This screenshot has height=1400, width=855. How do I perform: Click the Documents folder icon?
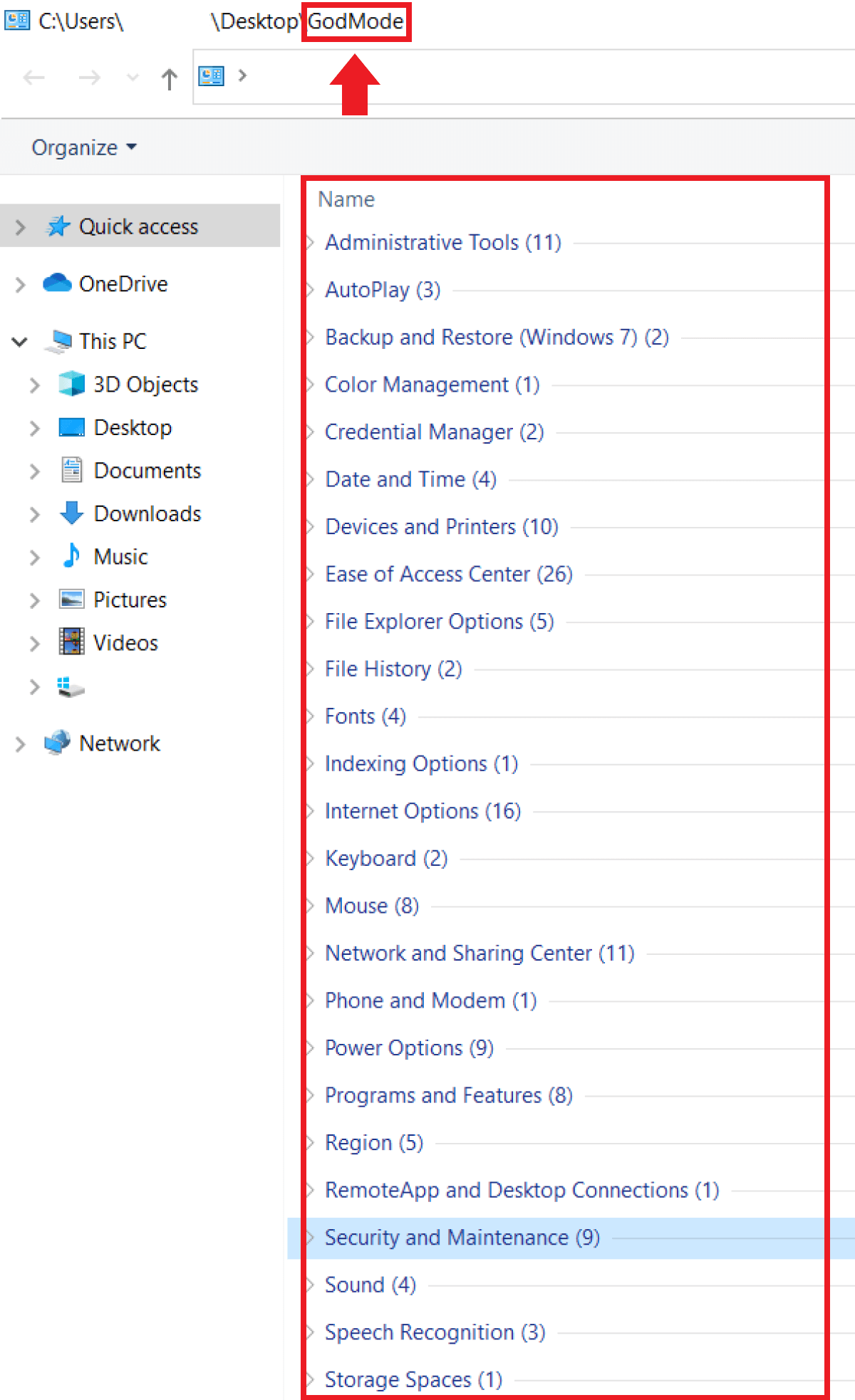pyautogui.click(x=71, y=470)
